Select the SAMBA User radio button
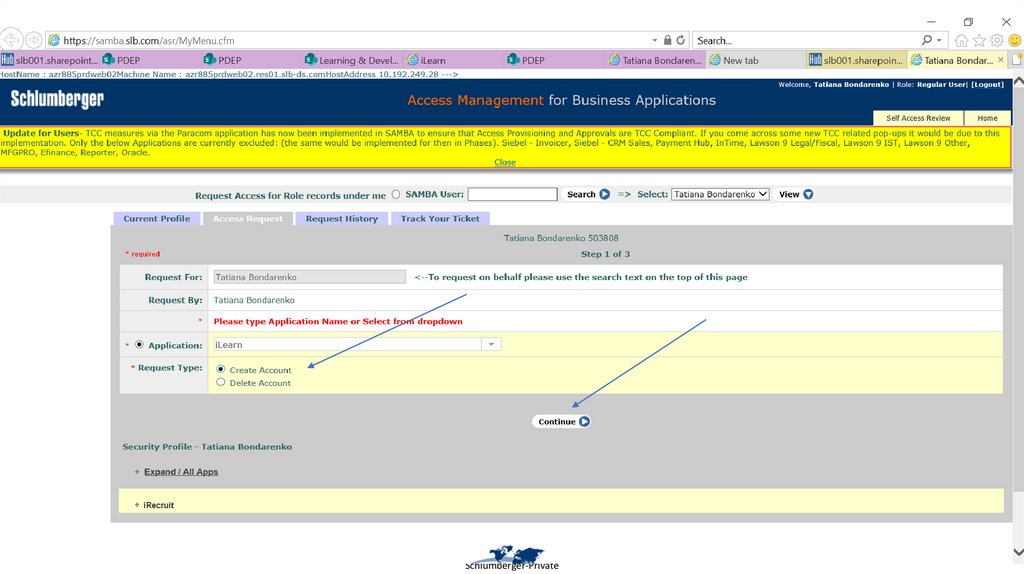The height and width of the screenshot is (574, 1024). pyautogui.click(x=396, y=195)
